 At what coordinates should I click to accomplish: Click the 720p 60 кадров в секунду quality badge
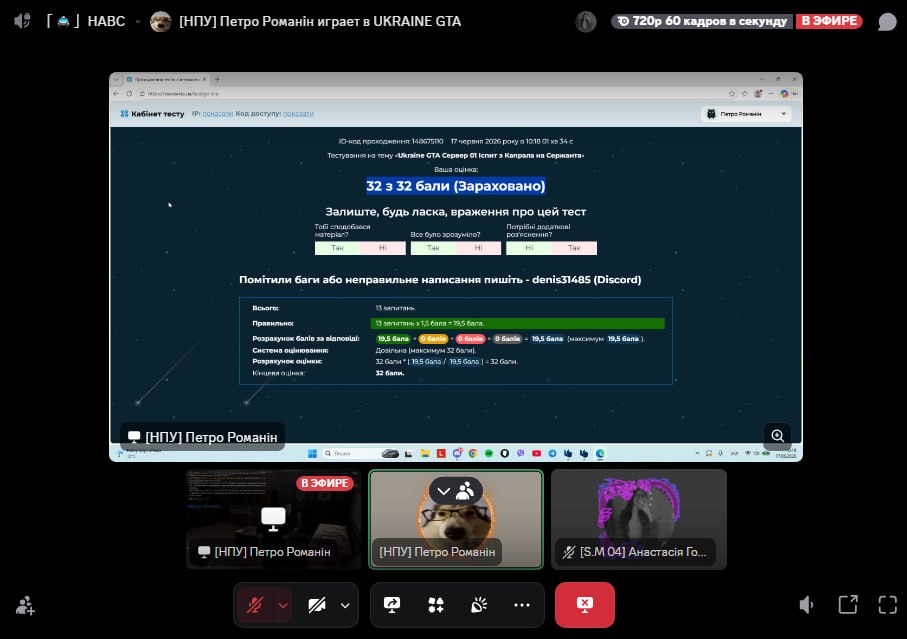tap(702, 21)
